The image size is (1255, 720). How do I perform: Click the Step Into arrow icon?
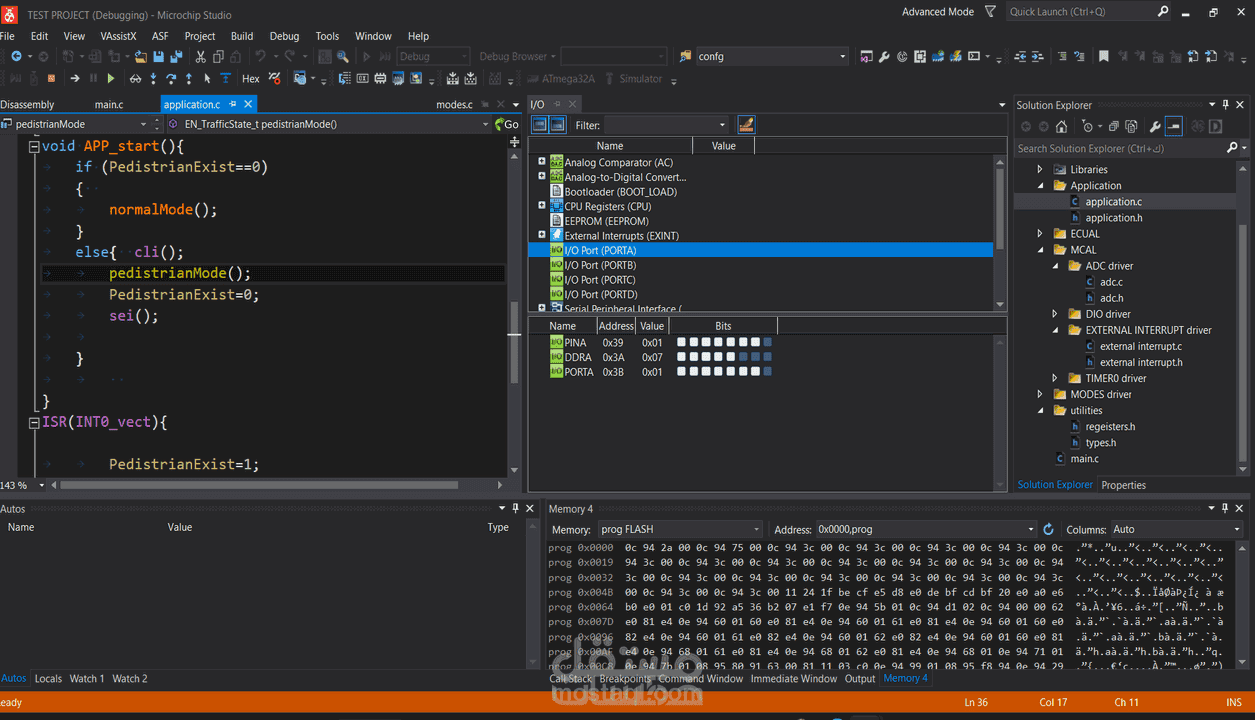[x=153, y=79]
